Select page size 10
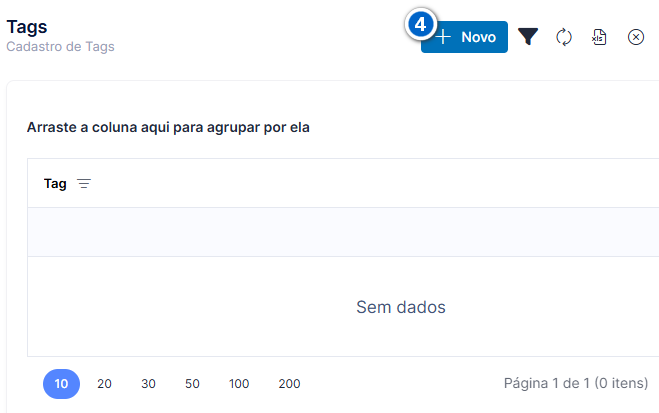Image resolution: width=659 pixels, height=413 pixels. tap(61, 384)
